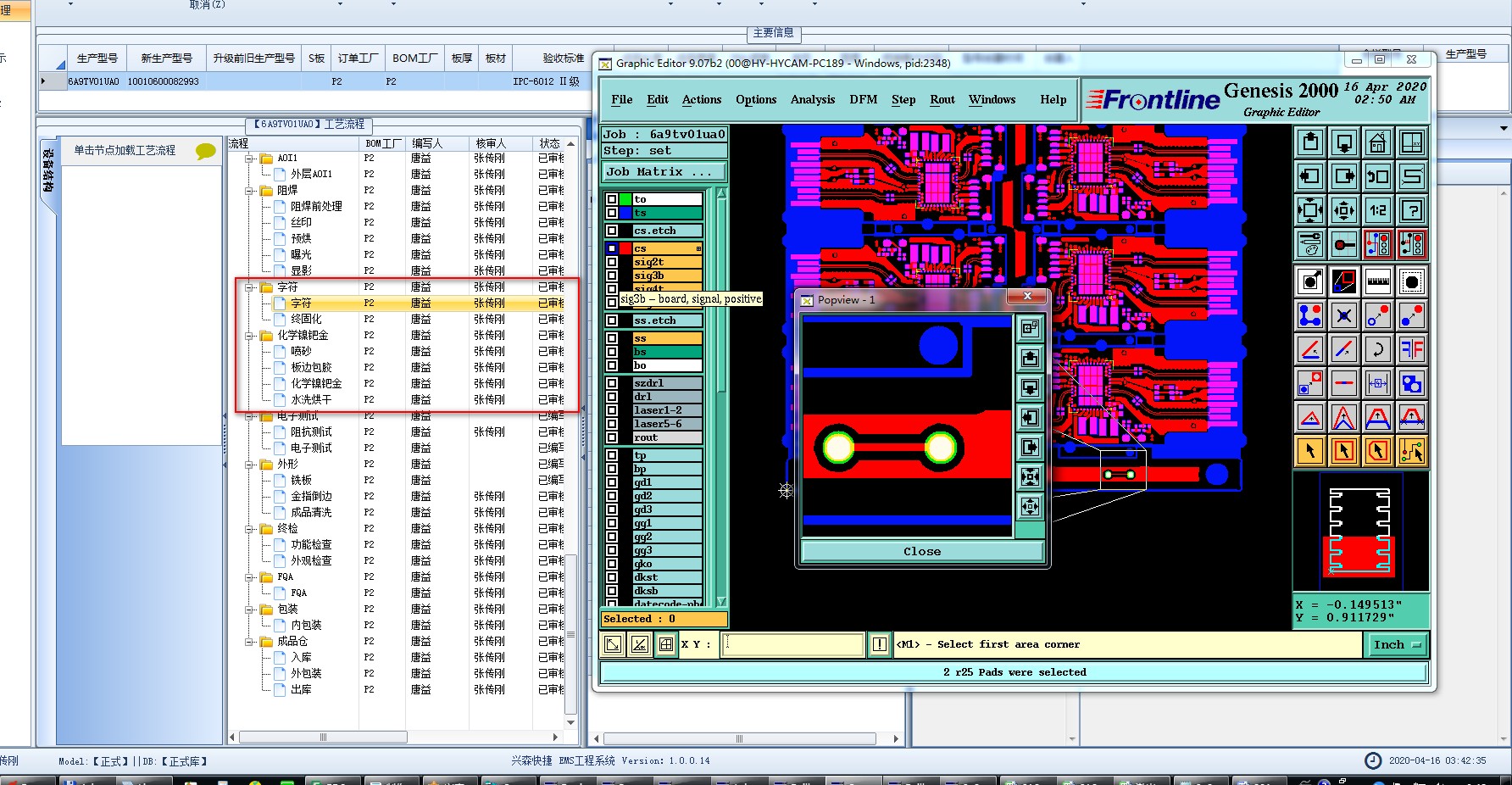Select the ruler measurement tool
Viewport: 1512px width, 785px height.
pos(1378,281)
